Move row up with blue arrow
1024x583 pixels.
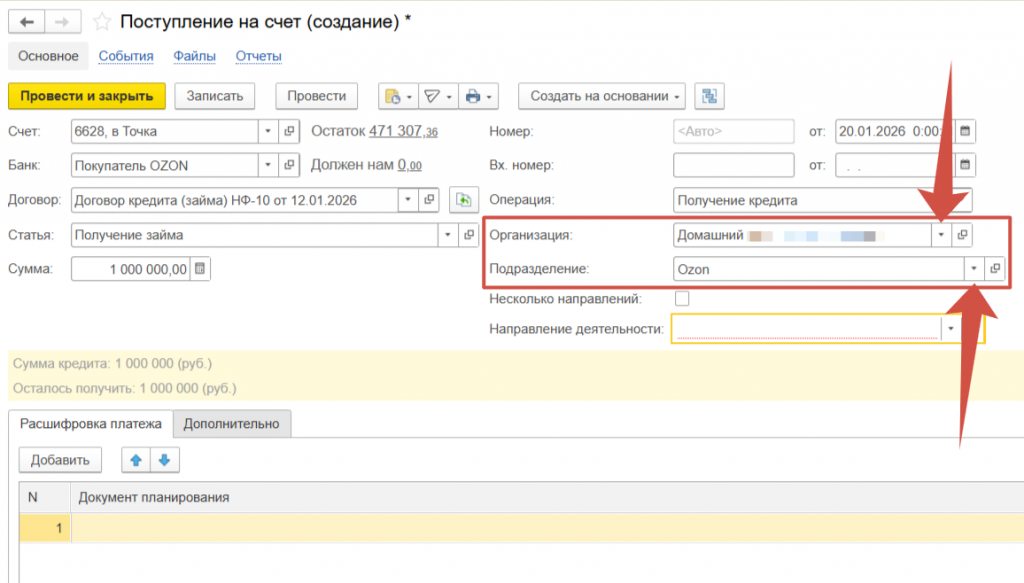point(135,460)
